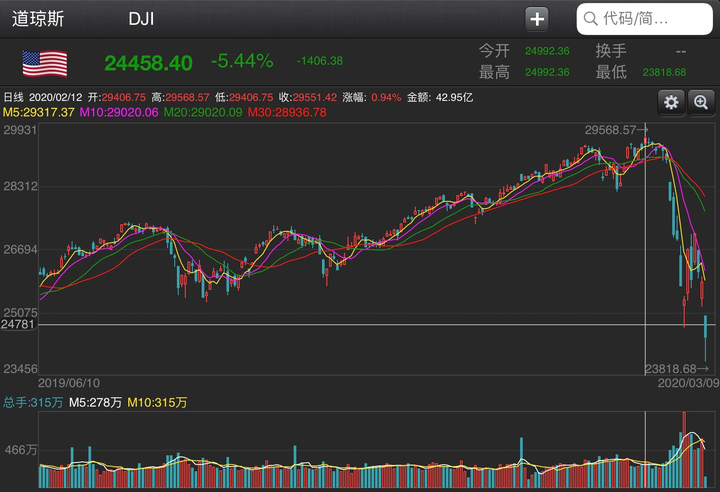Click the 日线 daily period label
This screenshot has width=720, height=492.
click(x=13, y=97)
